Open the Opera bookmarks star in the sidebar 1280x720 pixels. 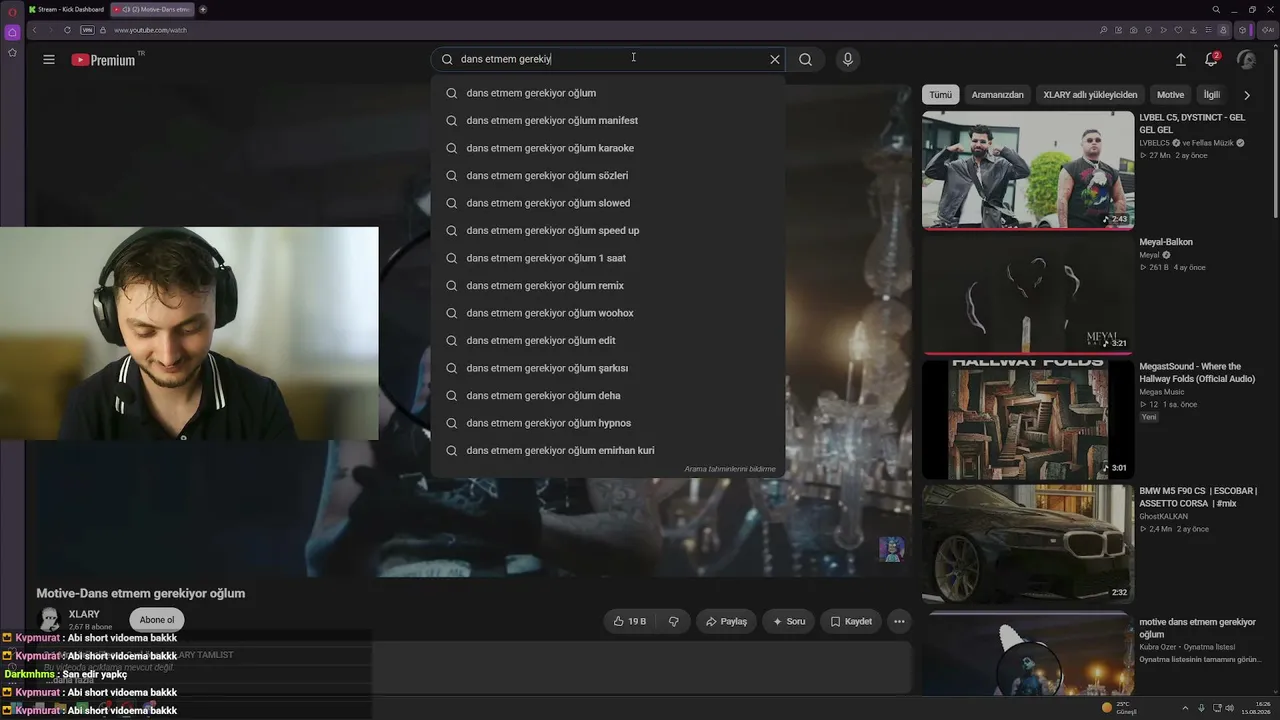pyautogui.click(x=12, y=53)
